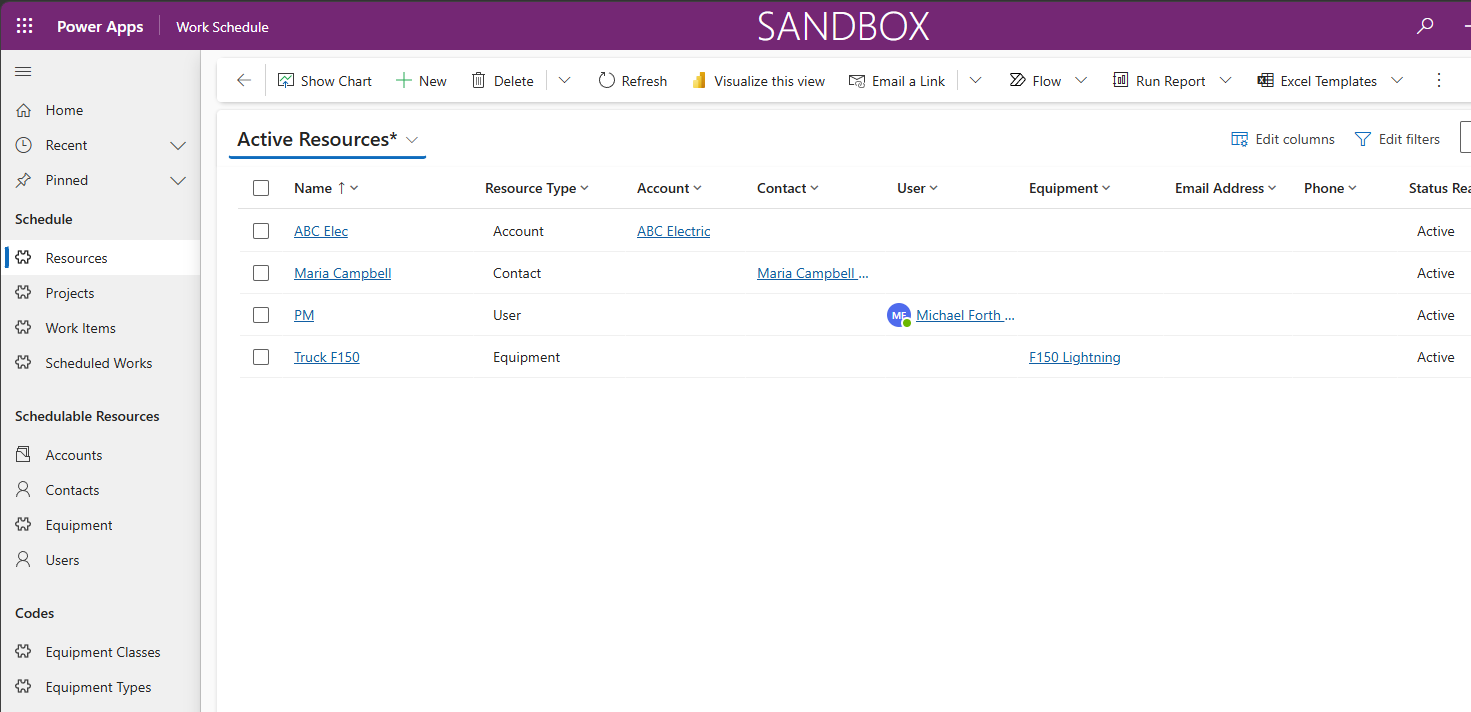Open the Account column header menu
The image size is (1471, 712).
point(669,188)
